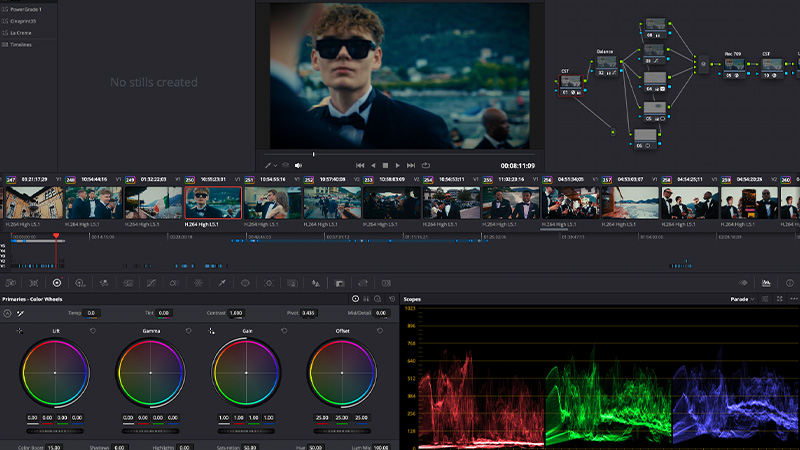Open the Tracker palette
Viewport: 800px width, 450px height.
pos(269,283)
